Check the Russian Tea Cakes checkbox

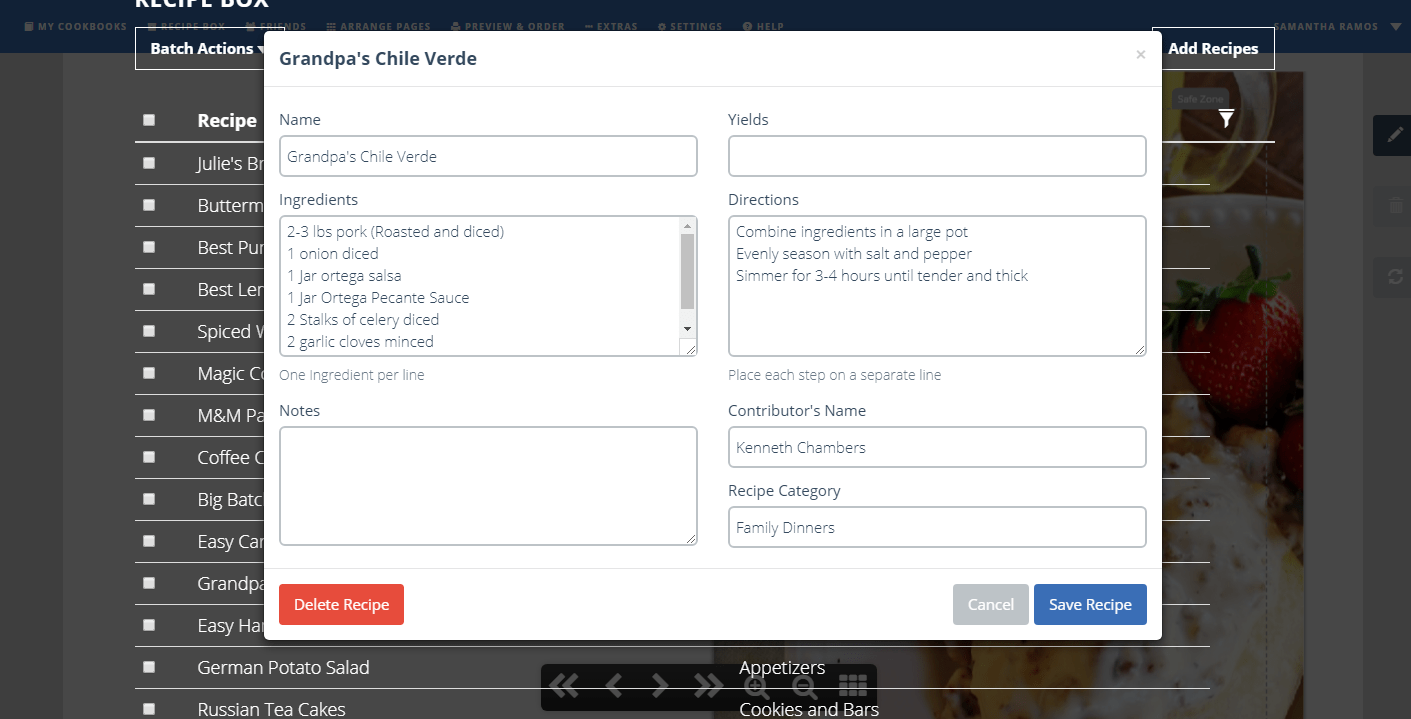[x=149, y=708]
